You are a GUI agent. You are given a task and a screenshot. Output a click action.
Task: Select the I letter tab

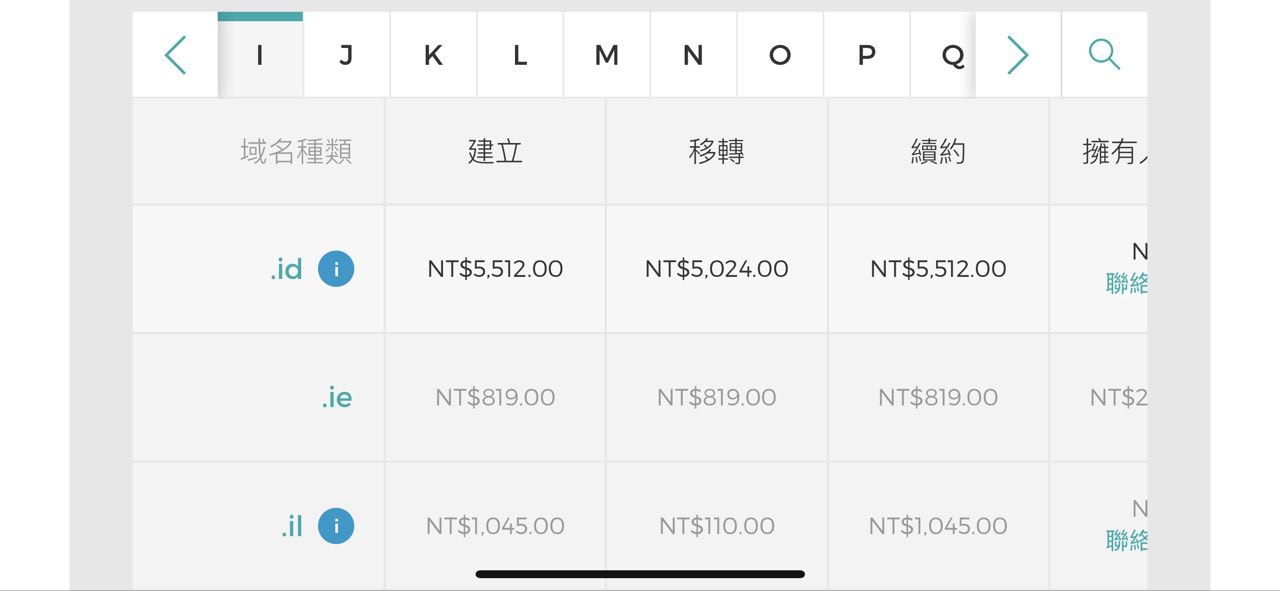(x=260, y=55)
